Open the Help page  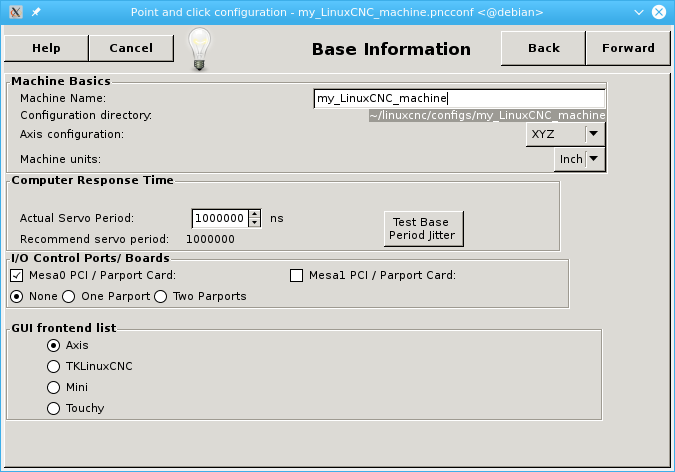[x=46, y=48]
